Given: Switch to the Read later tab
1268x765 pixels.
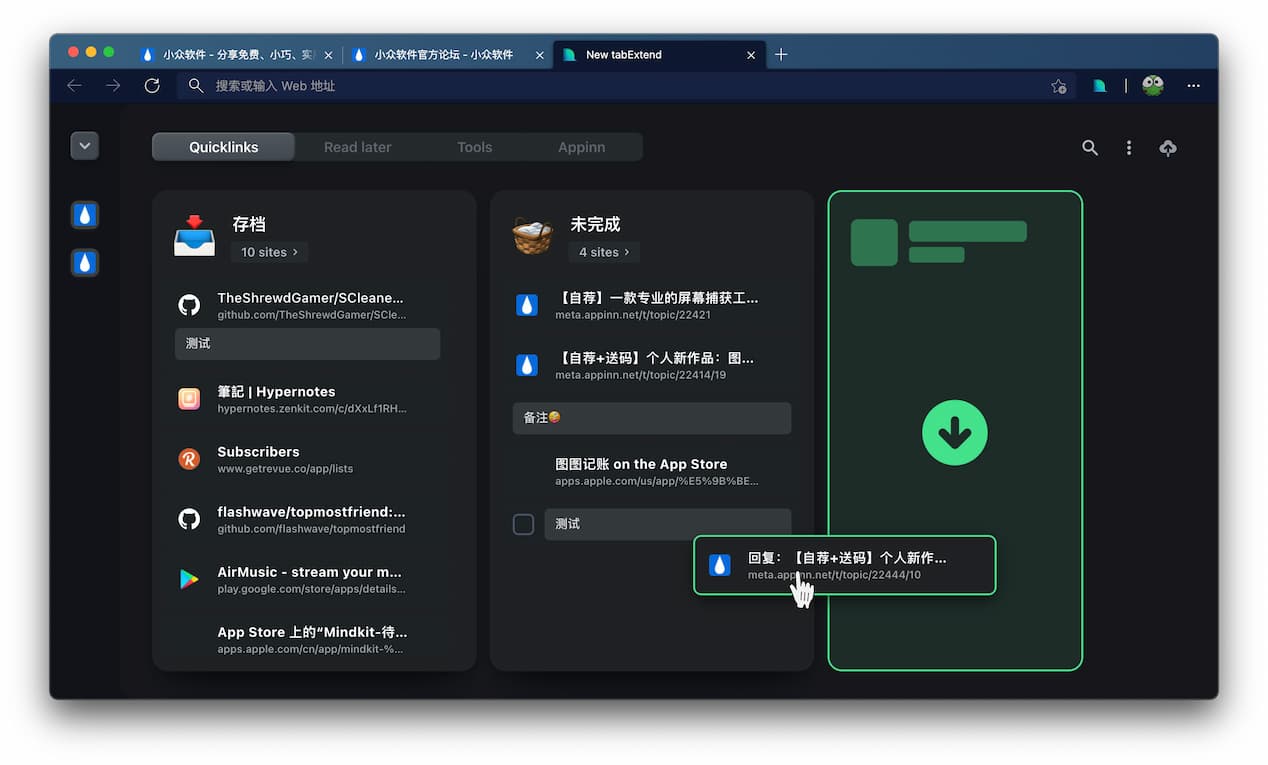Looking at the screenshot, I should coord(357,146).
